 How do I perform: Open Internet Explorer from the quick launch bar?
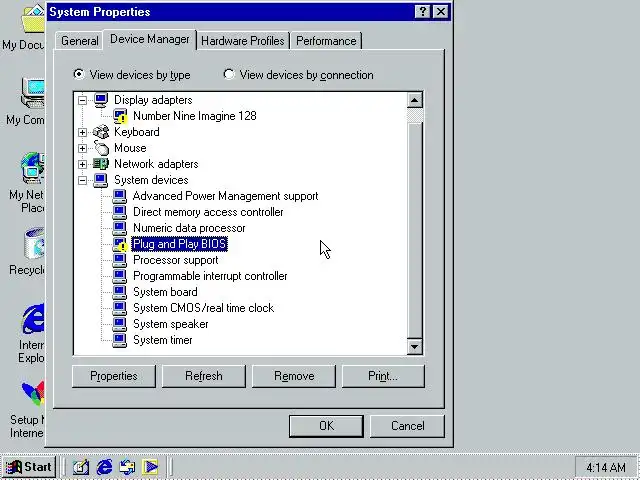(104, 467)
